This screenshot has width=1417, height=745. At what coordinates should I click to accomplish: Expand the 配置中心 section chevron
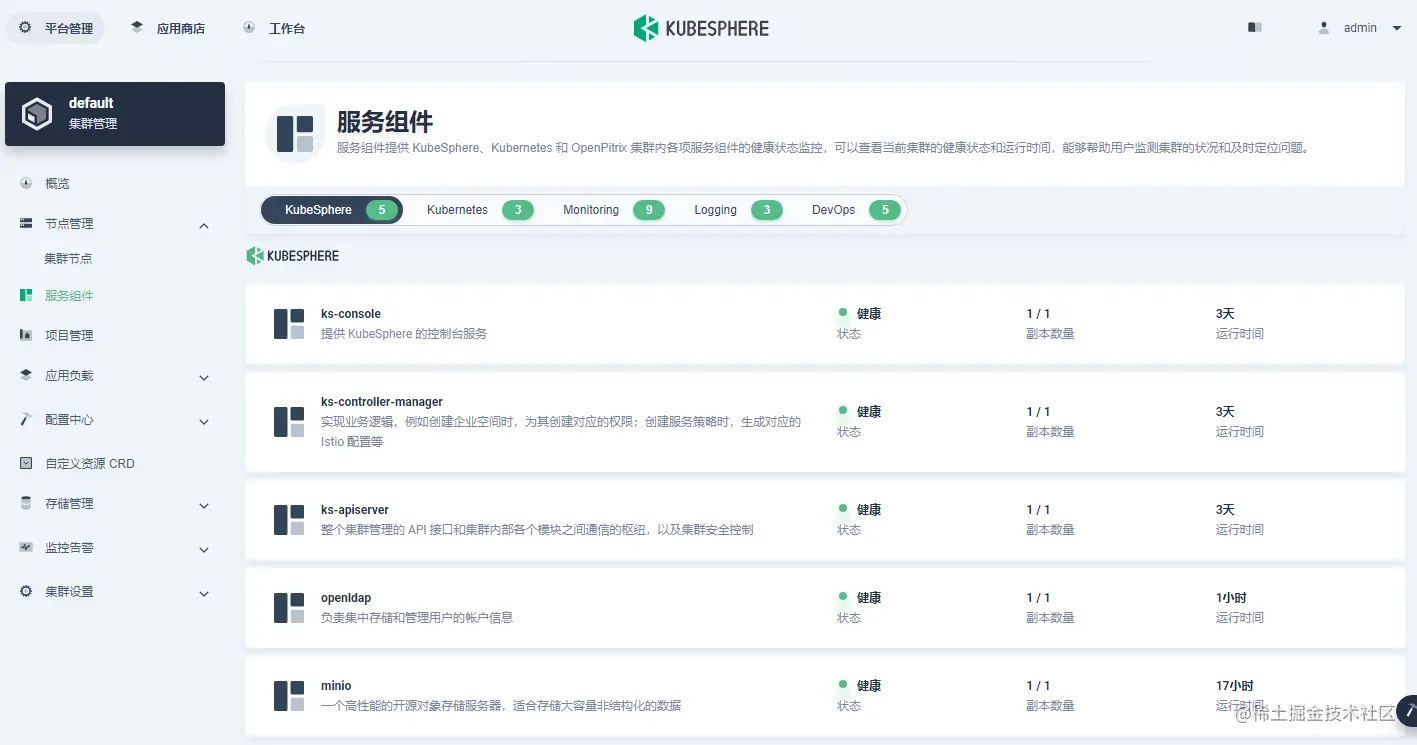[204, 422]
